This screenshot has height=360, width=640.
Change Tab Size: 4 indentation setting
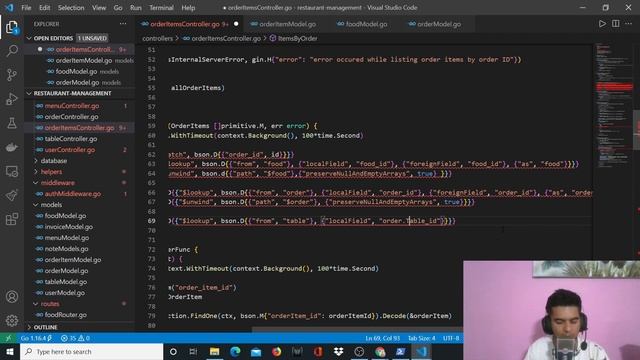point(422,338)
